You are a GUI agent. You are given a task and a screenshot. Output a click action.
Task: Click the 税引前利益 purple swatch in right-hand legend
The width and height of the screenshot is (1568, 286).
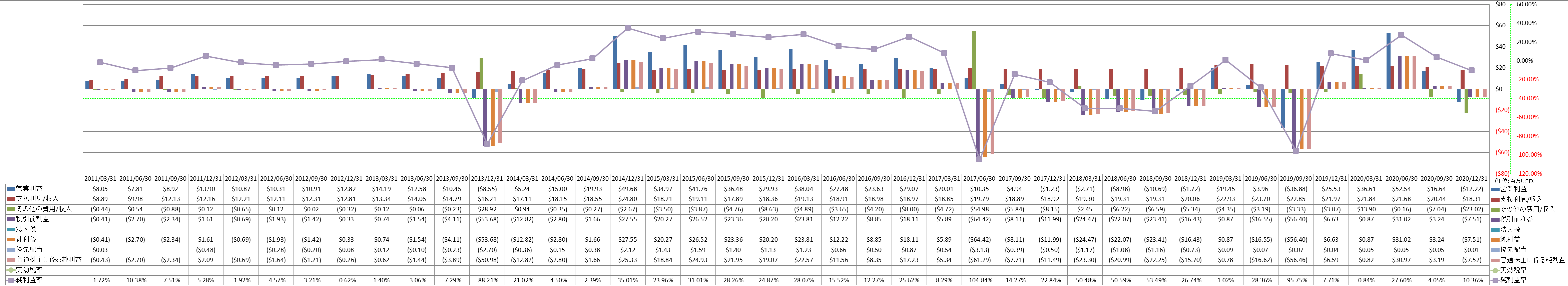coord(1496,219)
